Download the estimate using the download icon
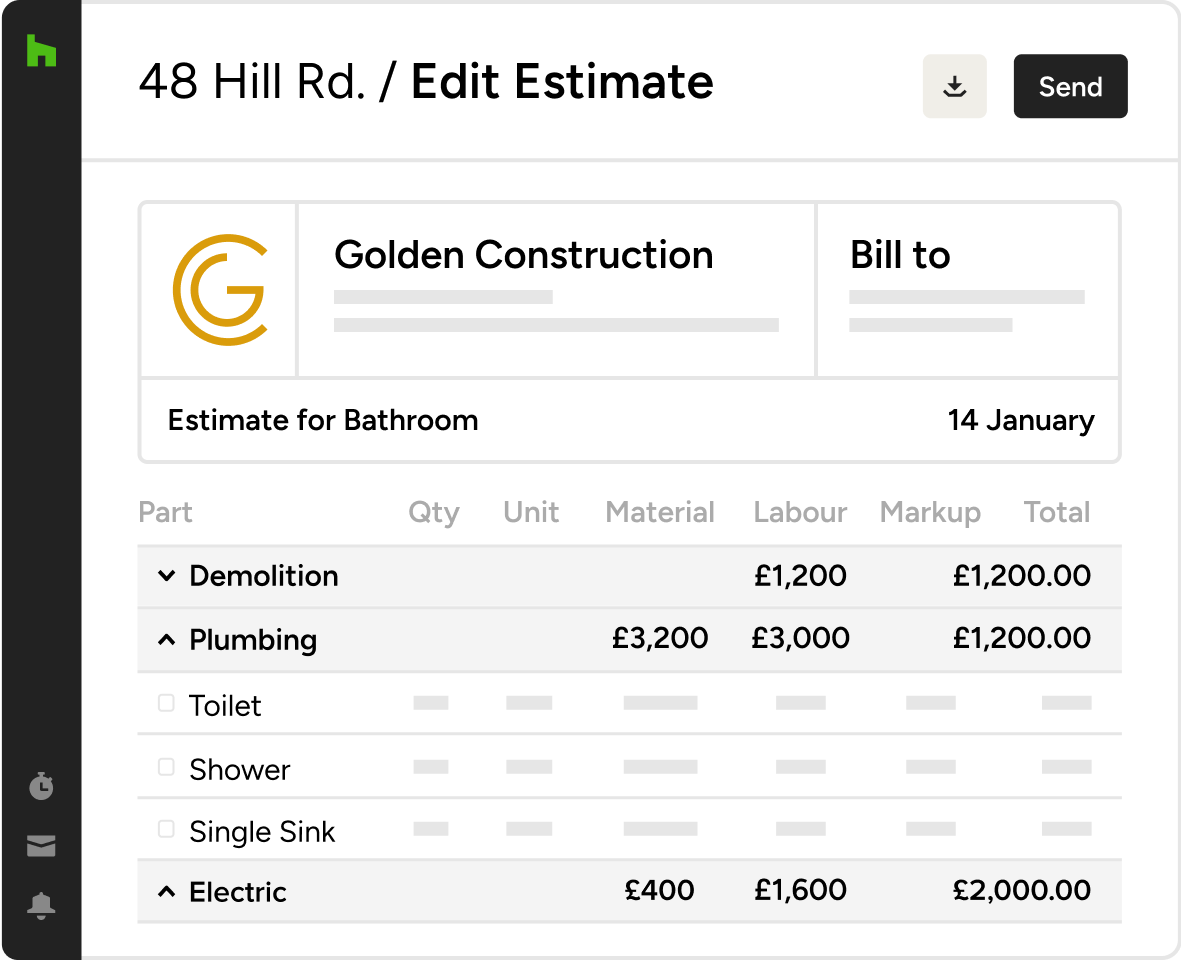Screen dimensions: 1181x960 tap(954, 86)
